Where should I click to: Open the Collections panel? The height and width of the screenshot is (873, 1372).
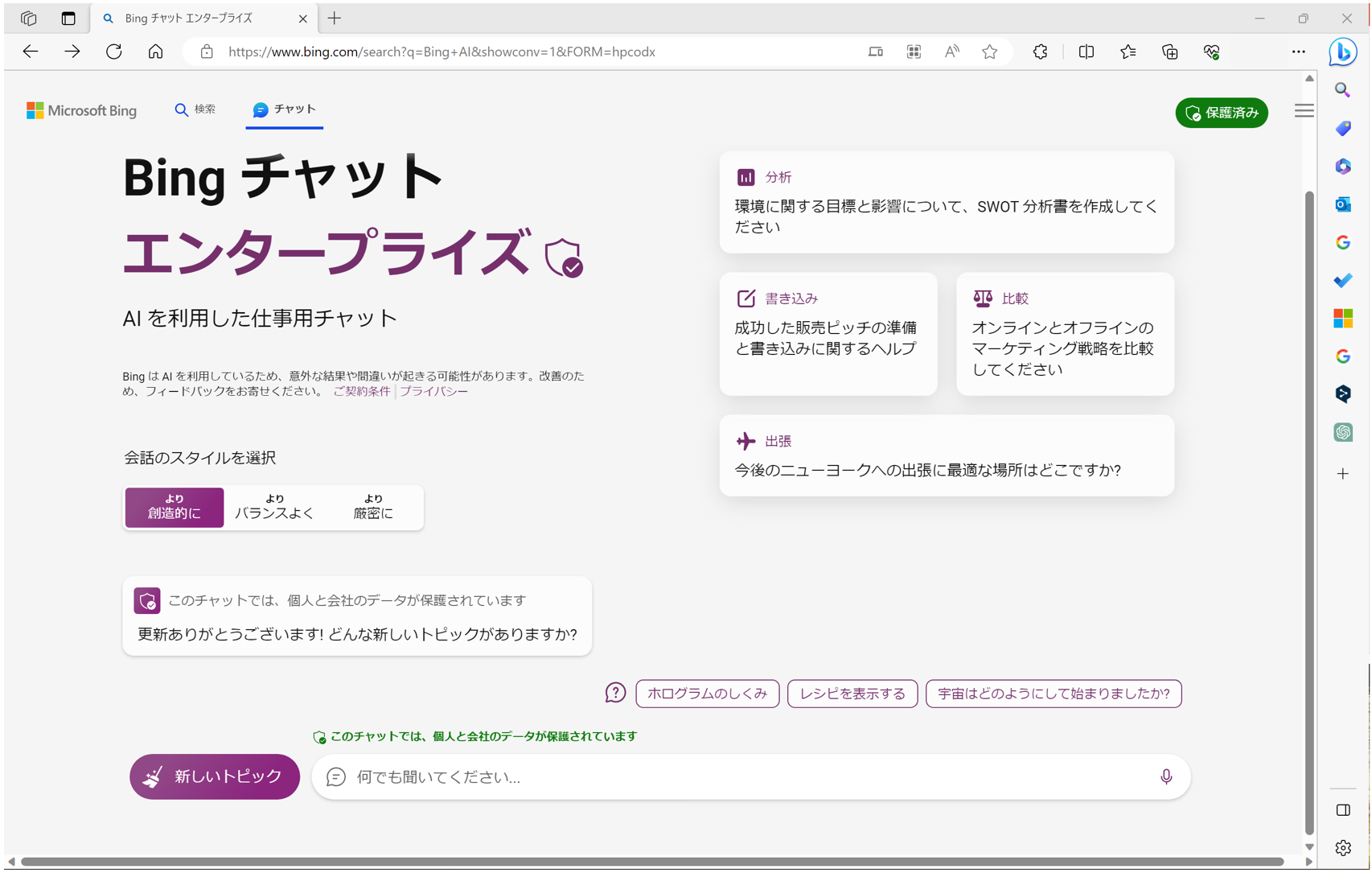tap(1169, 51)
